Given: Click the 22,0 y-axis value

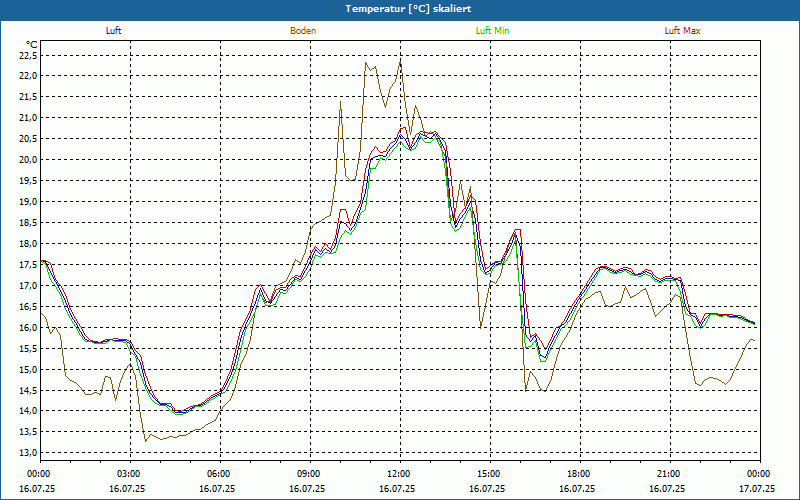Looking at the screenshot, I should [28, 76].
